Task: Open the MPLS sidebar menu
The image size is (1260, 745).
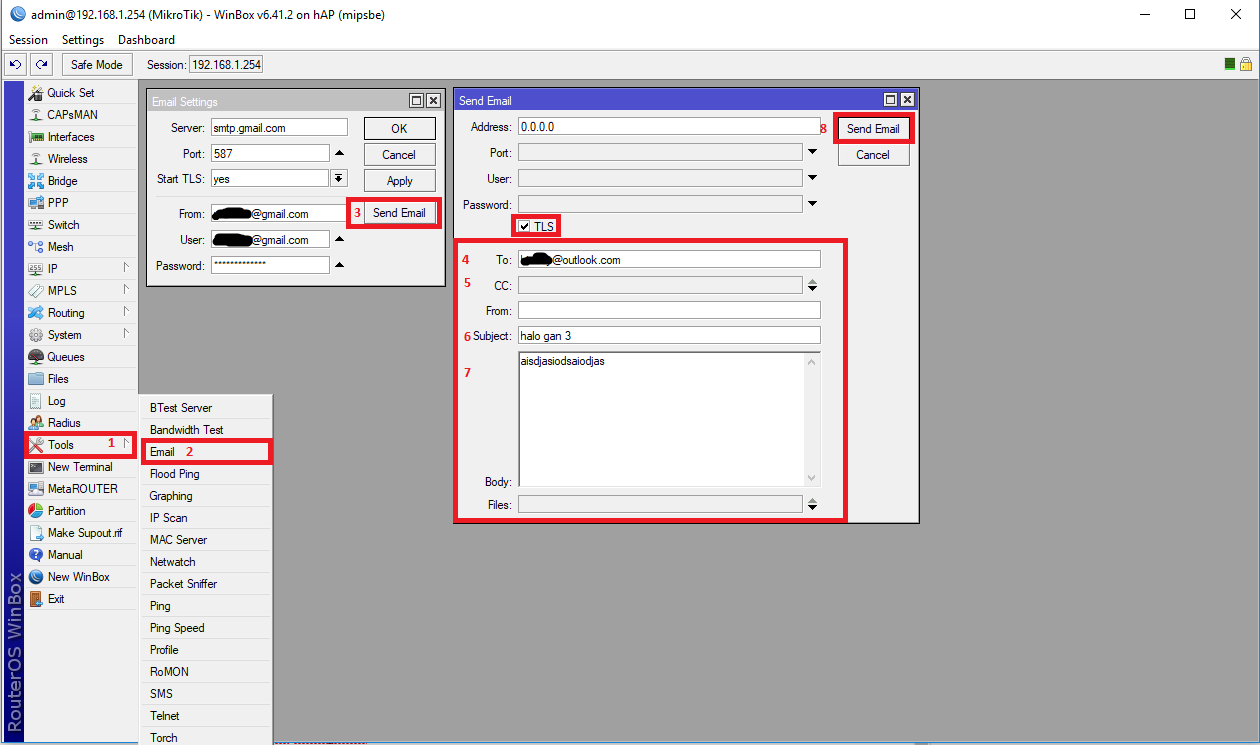Action: (x=80, y=291)
